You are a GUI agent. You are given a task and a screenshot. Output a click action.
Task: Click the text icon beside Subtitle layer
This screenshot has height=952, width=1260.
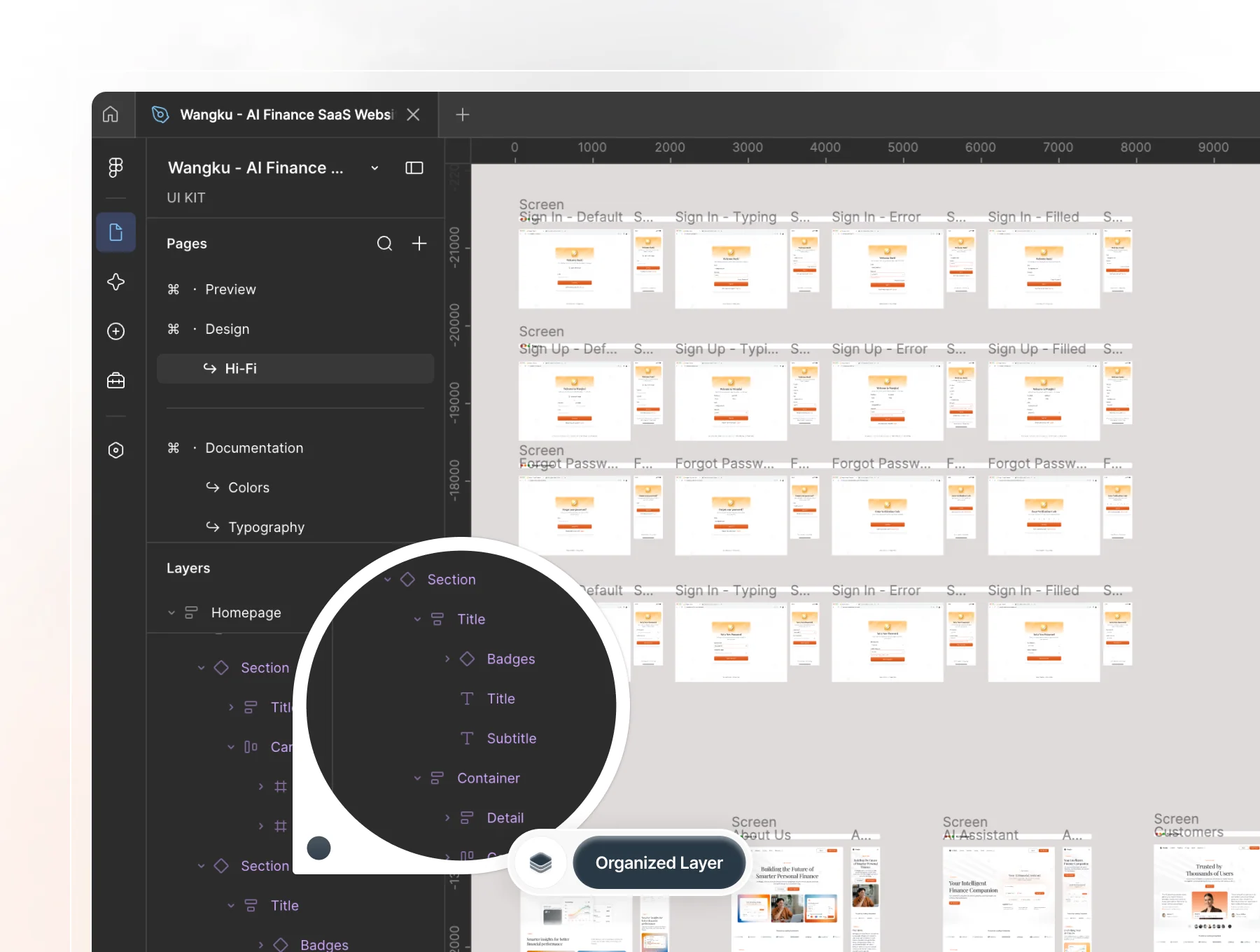point(467,738)
